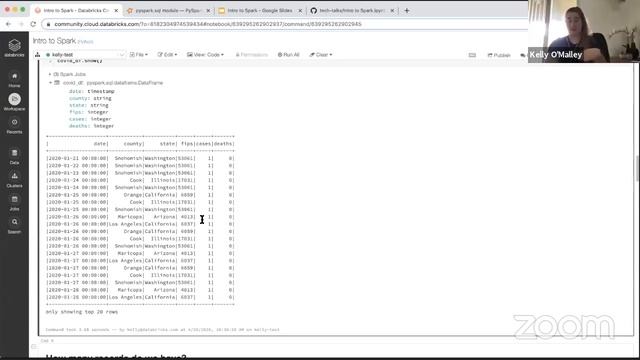Close the GitHub tech-talks tab
Viewport: 640px width, 360px height.
pyautogui.click(x=392, y=11)
